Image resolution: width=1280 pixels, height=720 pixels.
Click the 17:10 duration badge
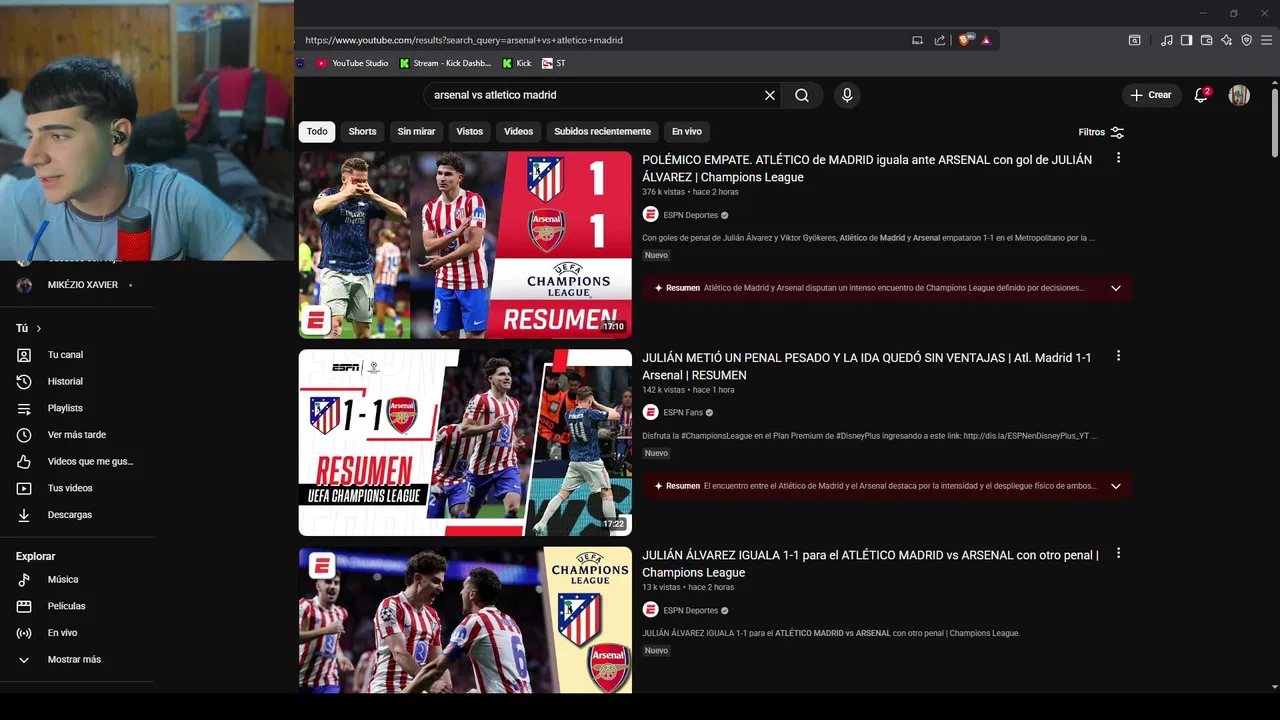pos(613,327)
